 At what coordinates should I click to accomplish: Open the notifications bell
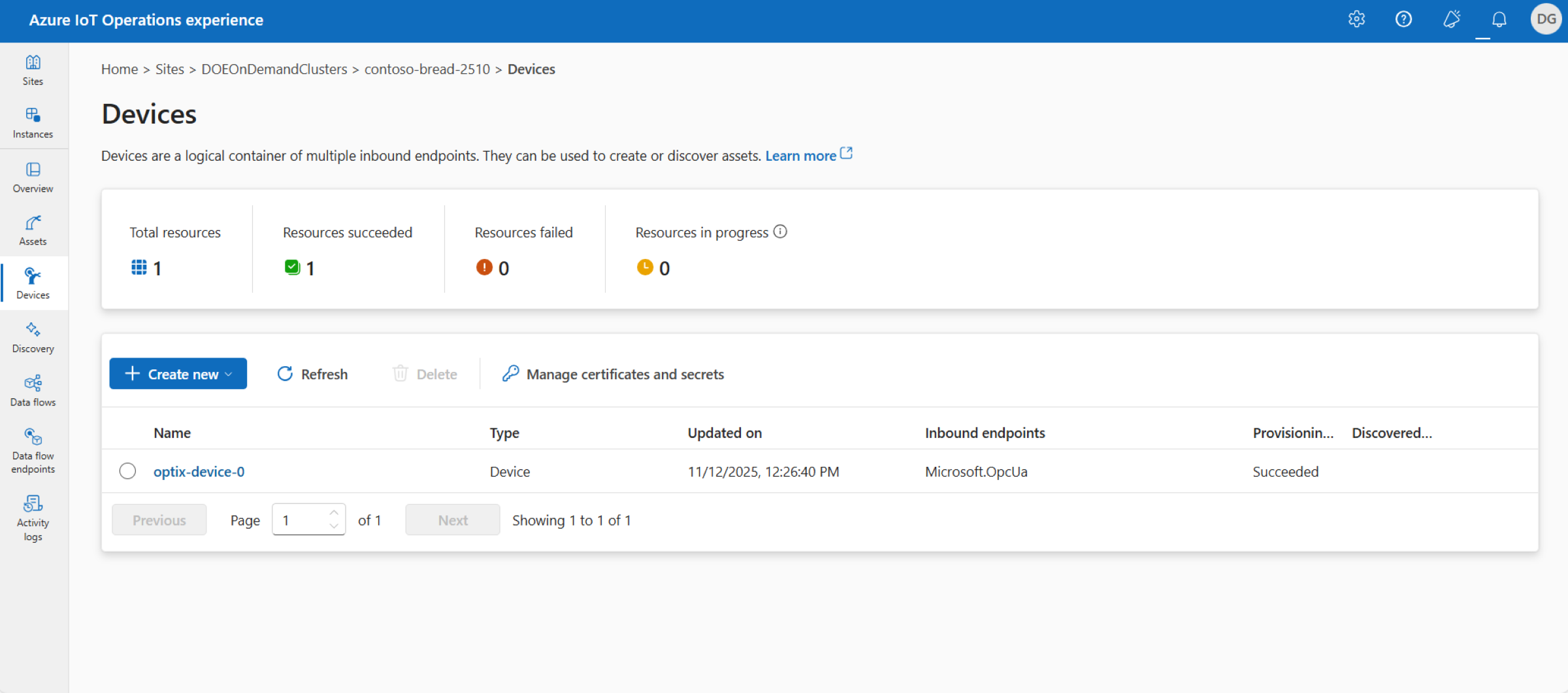click(1499, 20)
